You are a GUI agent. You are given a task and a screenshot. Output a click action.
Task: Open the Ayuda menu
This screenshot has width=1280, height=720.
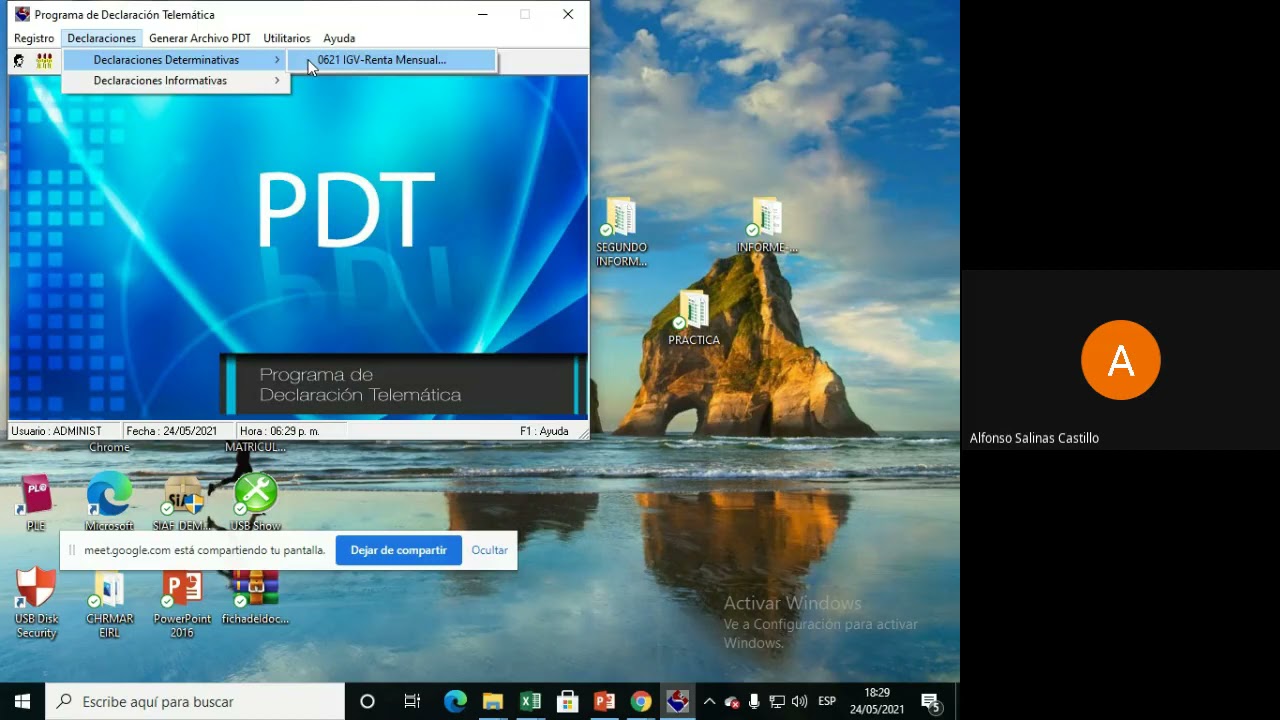[339, 38]
